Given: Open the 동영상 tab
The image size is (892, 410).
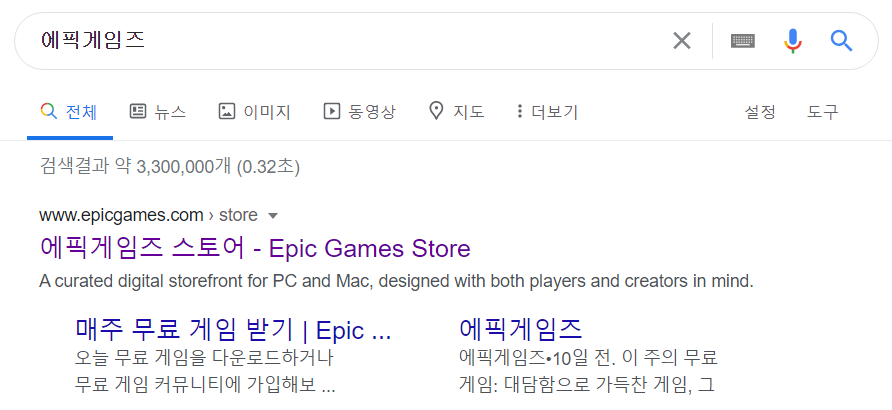Looking at the screenshot, I should (359, 111).
